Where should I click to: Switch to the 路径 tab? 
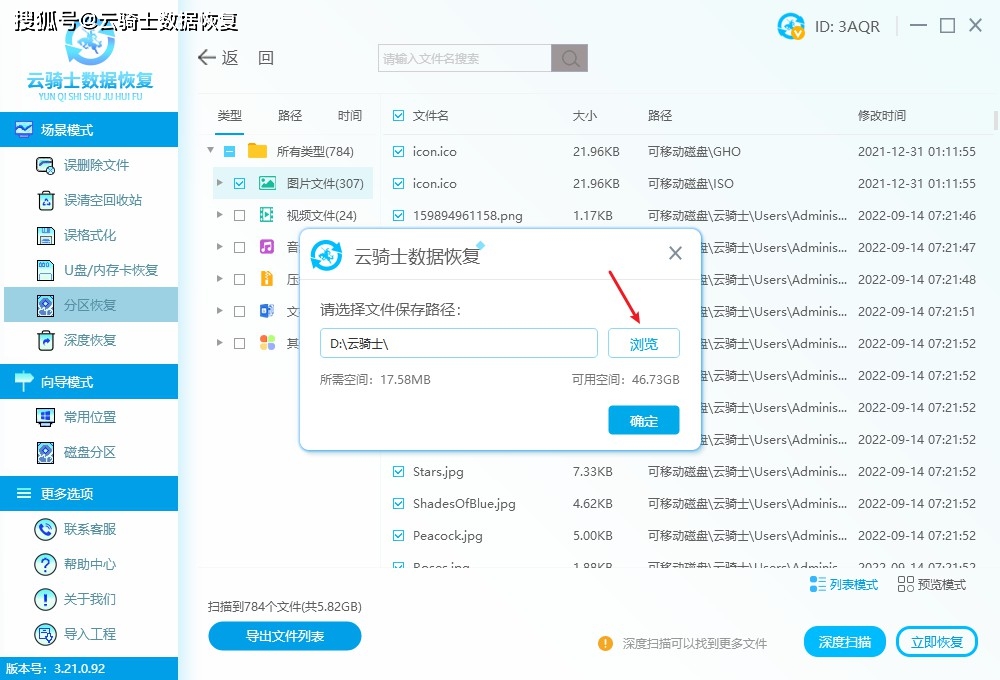[x=290, y=116]
